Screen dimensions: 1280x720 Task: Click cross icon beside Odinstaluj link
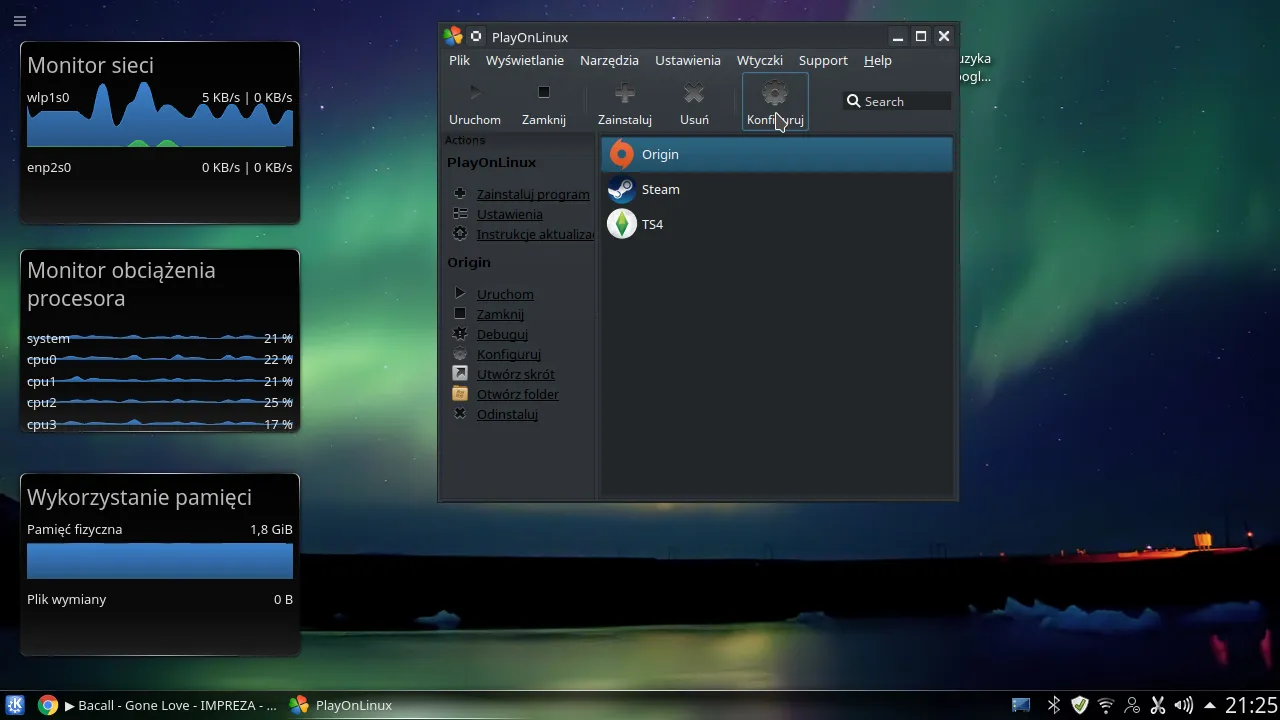pos(460,414)
